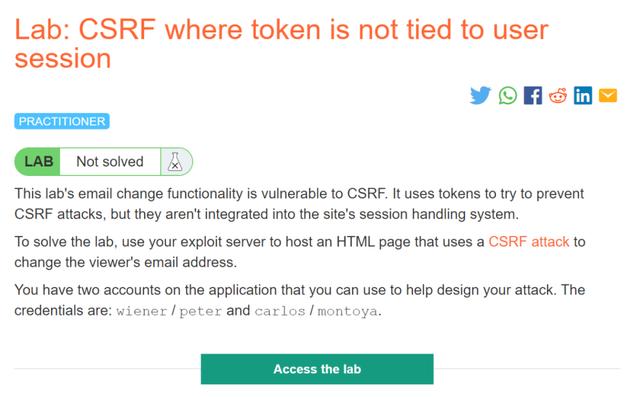
Task: Share the lab on Reddit
Action: point(558,95)
